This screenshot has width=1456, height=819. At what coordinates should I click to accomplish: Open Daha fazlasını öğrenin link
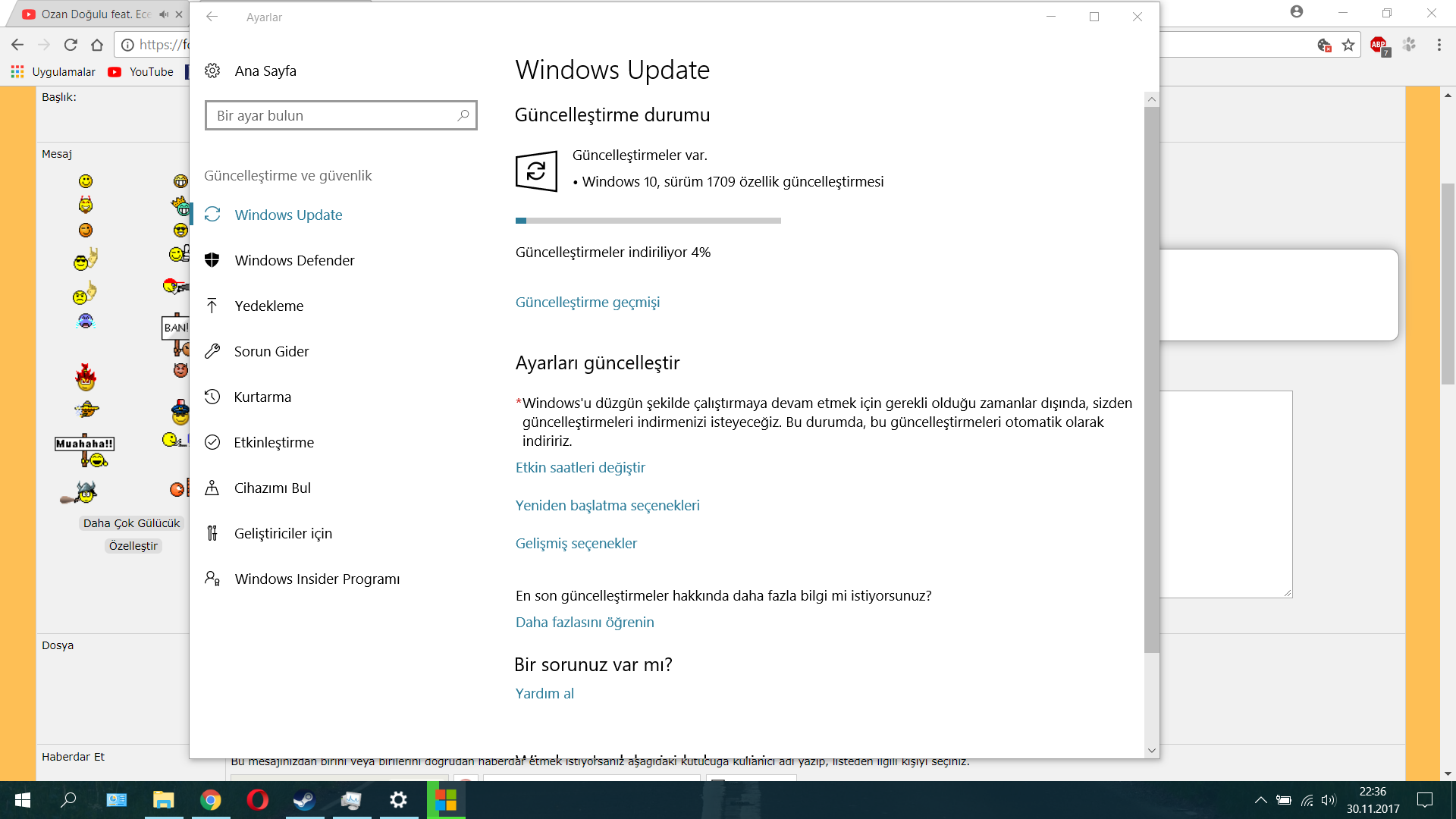coord(585,622)
